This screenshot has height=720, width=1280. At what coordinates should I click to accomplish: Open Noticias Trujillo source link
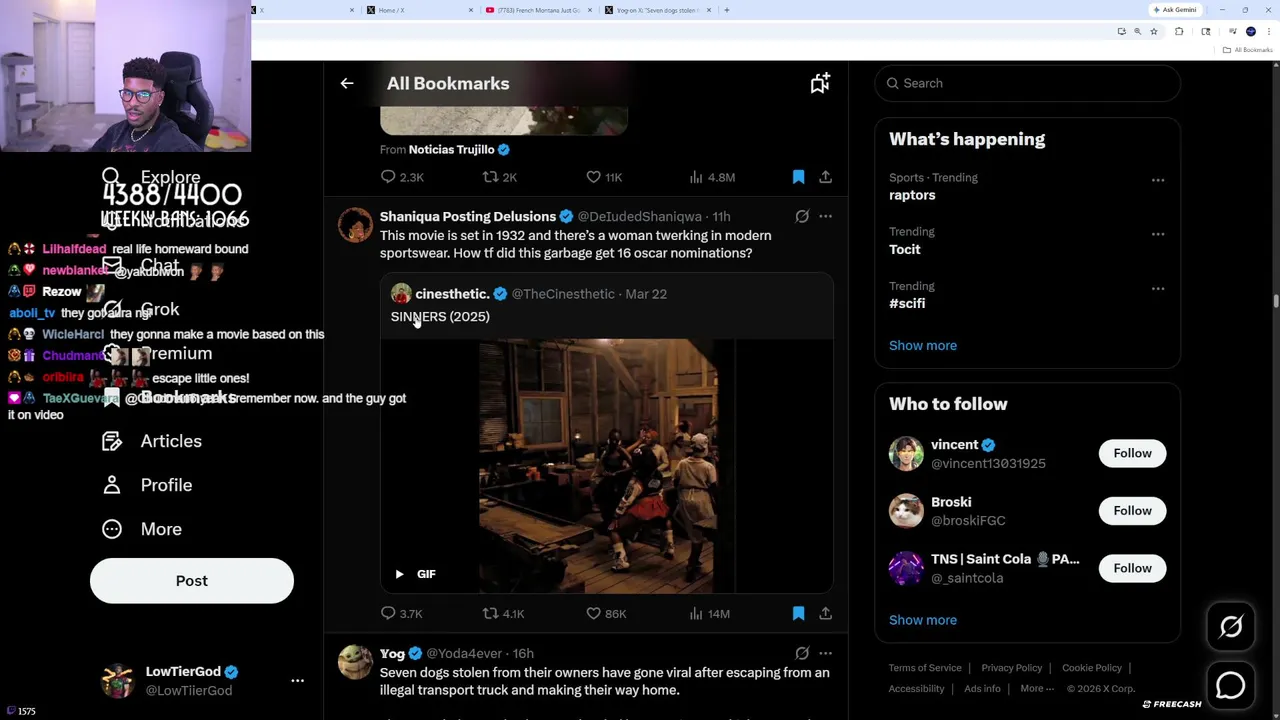451,150
